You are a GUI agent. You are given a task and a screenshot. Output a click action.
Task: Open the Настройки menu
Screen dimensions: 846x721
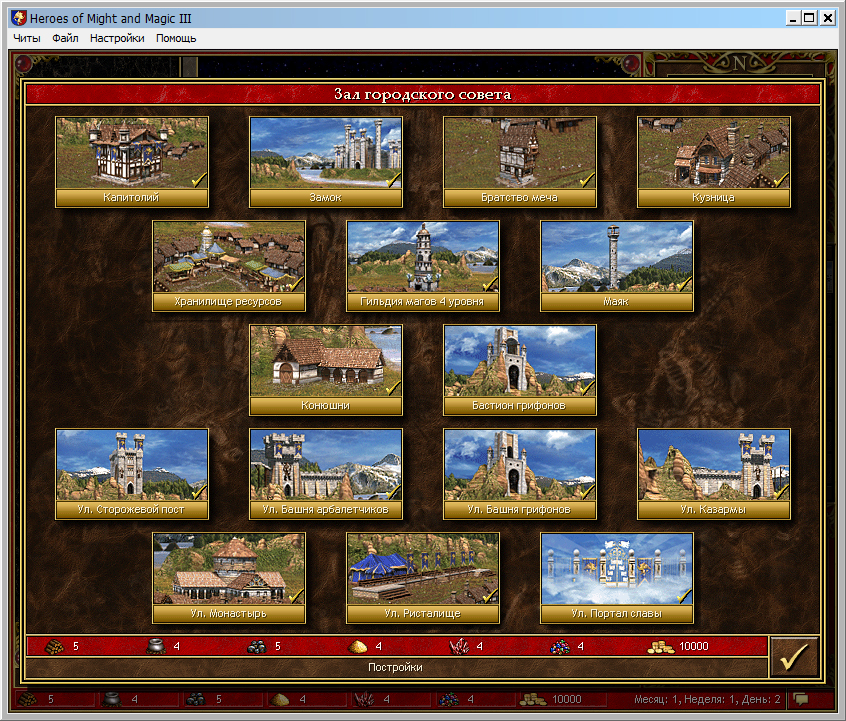(117, 38)
